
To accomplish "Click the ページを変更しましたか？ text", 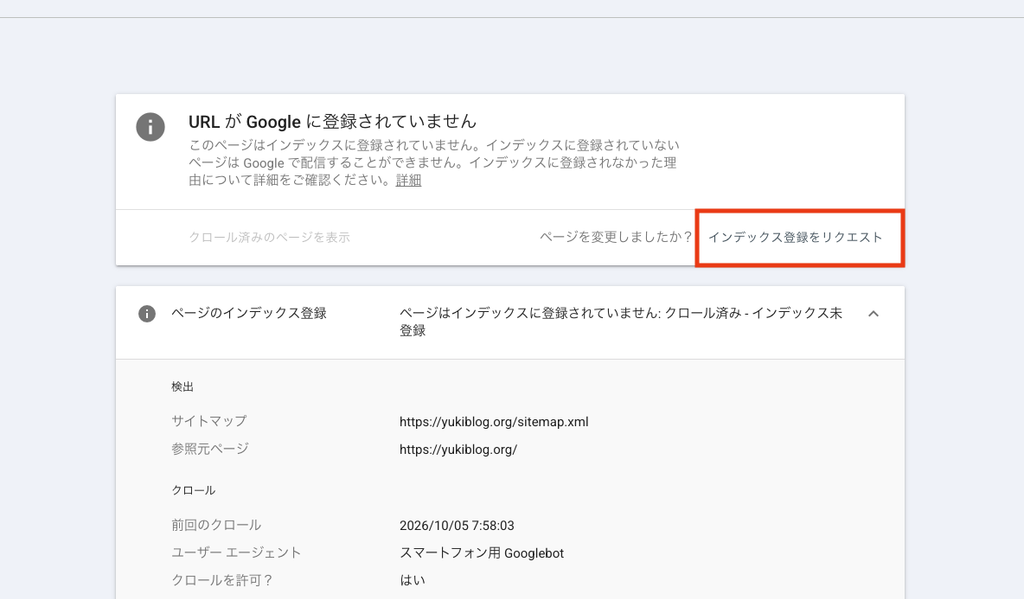I will 615,237.
